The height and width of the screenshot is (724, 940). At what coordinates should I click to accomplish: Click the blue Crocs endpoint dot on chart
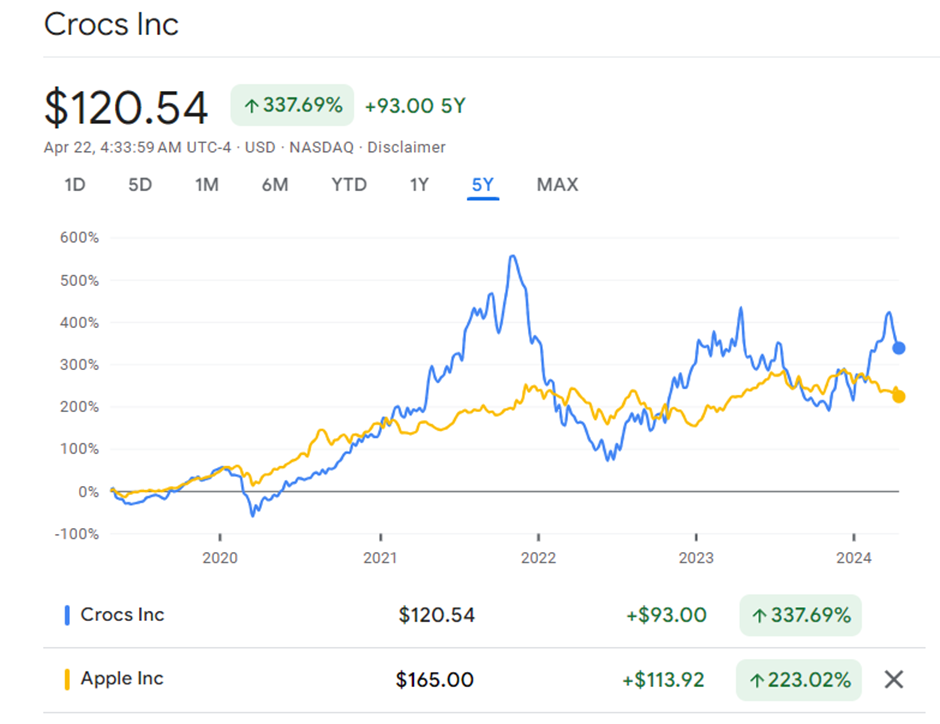(x=899, y=348)
